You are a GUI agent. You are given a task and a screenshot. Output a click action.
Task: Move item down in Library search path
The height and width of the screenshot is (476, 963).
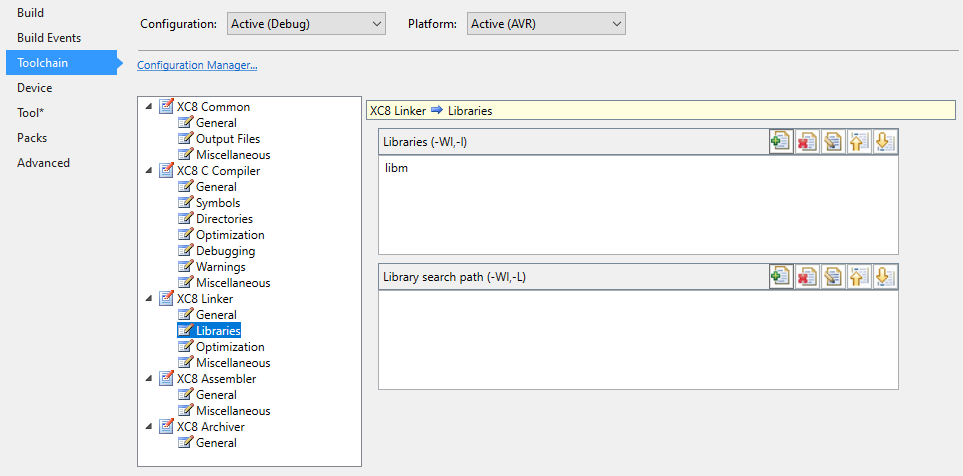point(884,277)
